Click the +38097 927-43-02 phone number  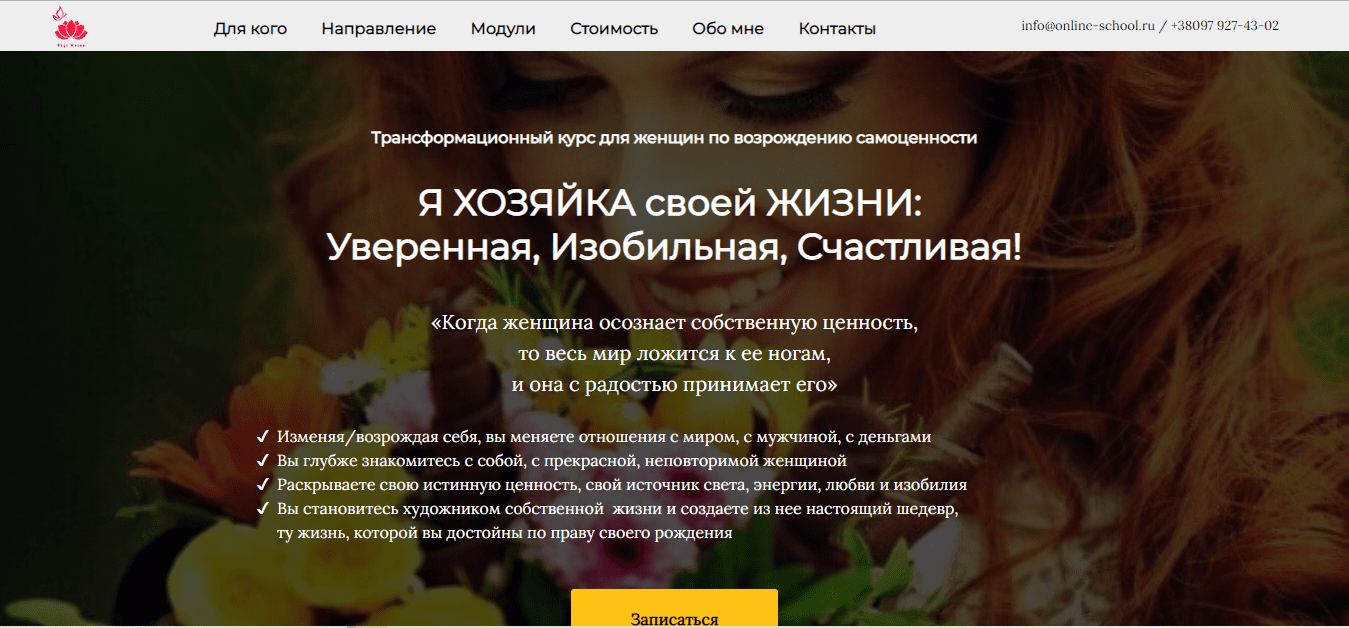(x=1224, y=26)
